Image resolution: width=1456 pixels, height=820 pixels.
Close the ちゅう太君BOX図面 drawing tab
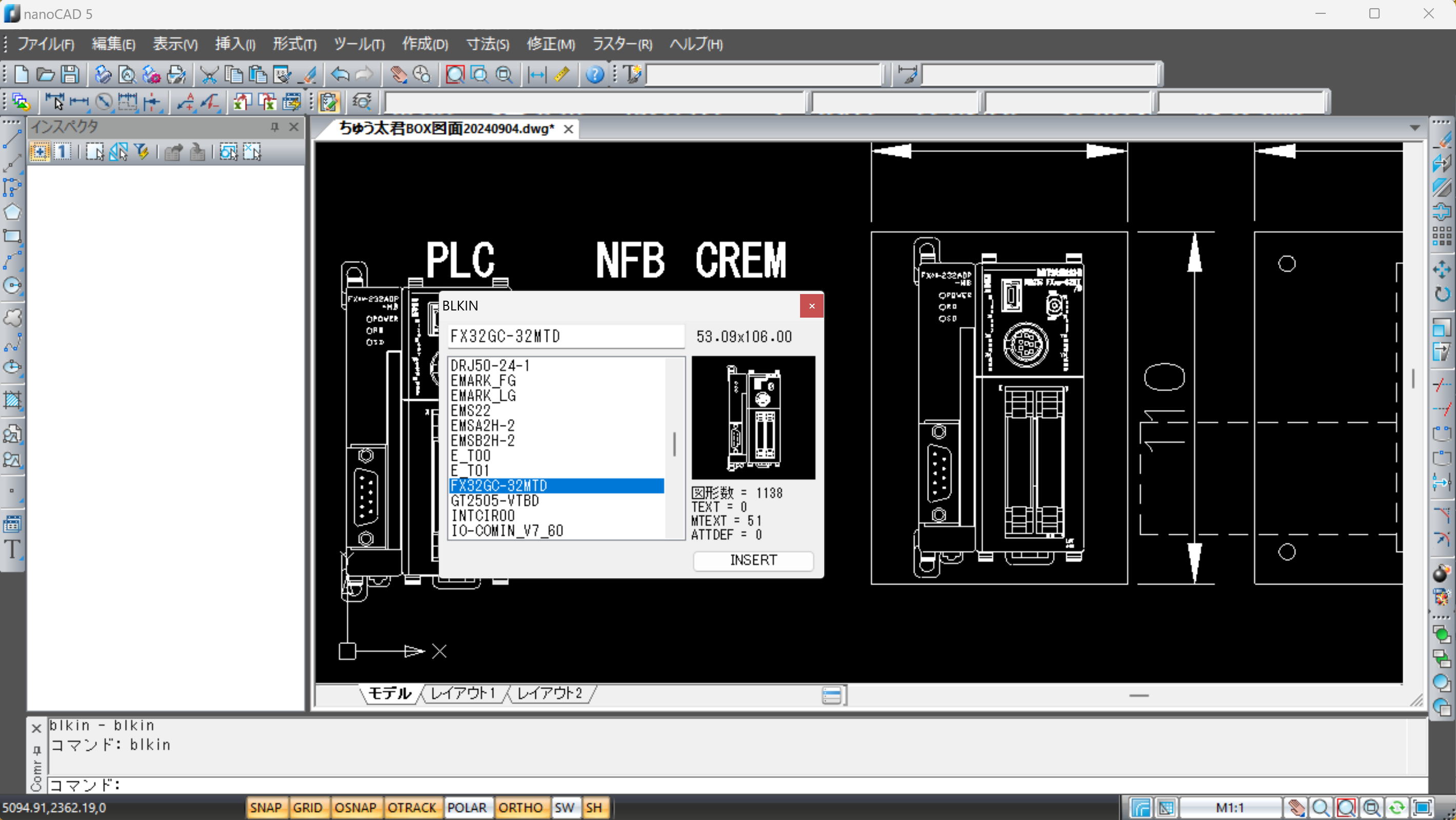pyautogui.click(x=569, y=129)
